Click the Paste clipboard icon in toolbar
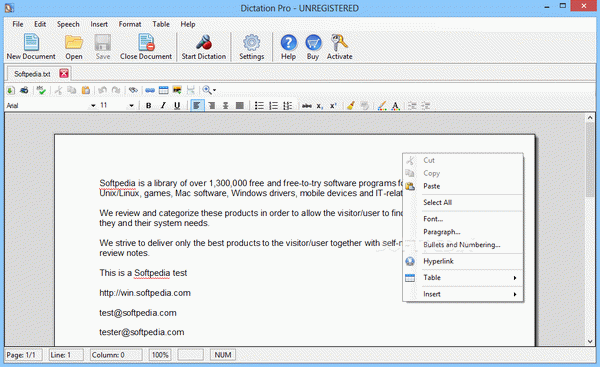This screenshot has width=600, height=367. pos(86,90)
